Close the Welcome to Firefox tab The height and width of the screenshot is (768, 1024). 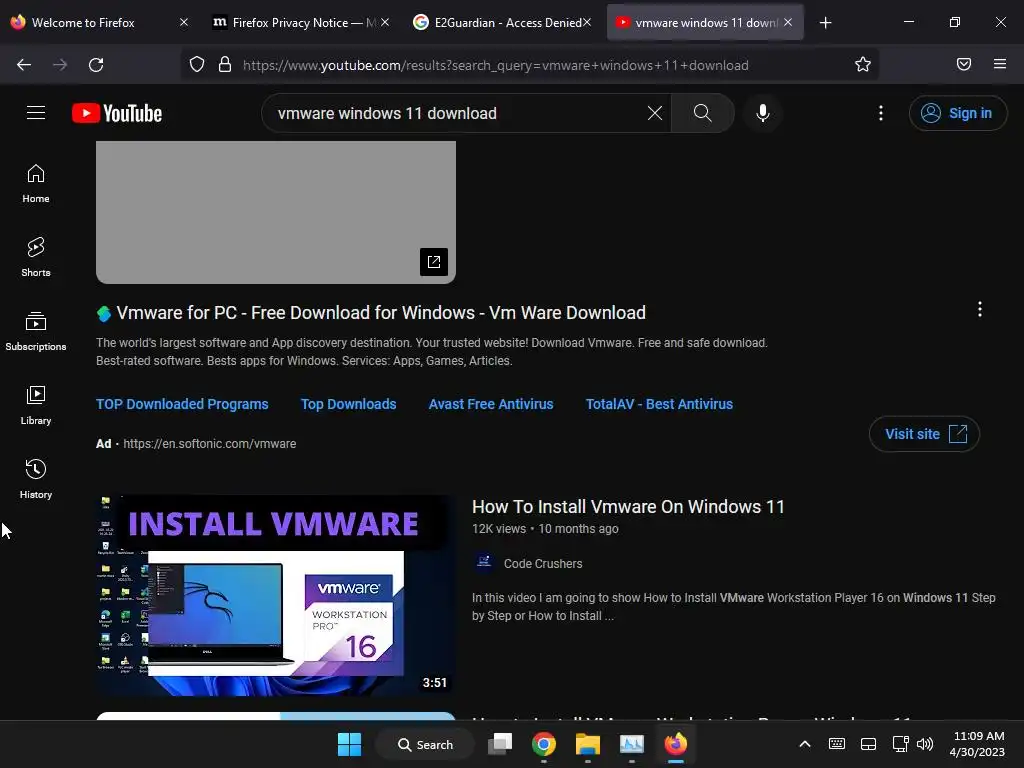[184, 23]
